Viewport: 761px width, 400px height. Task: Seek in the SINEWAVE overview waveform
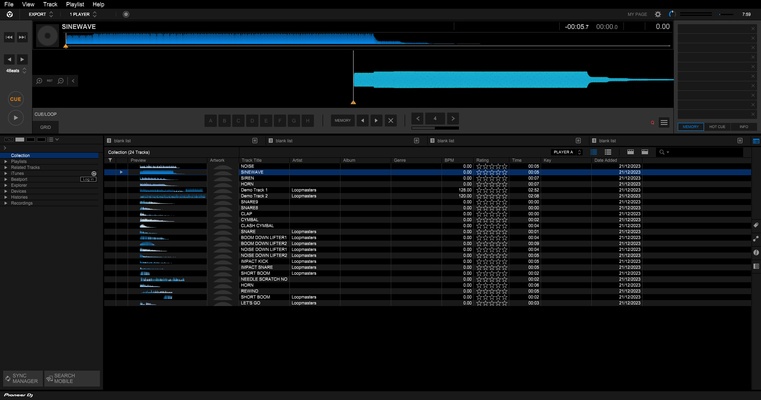click(x=367, y=39)
